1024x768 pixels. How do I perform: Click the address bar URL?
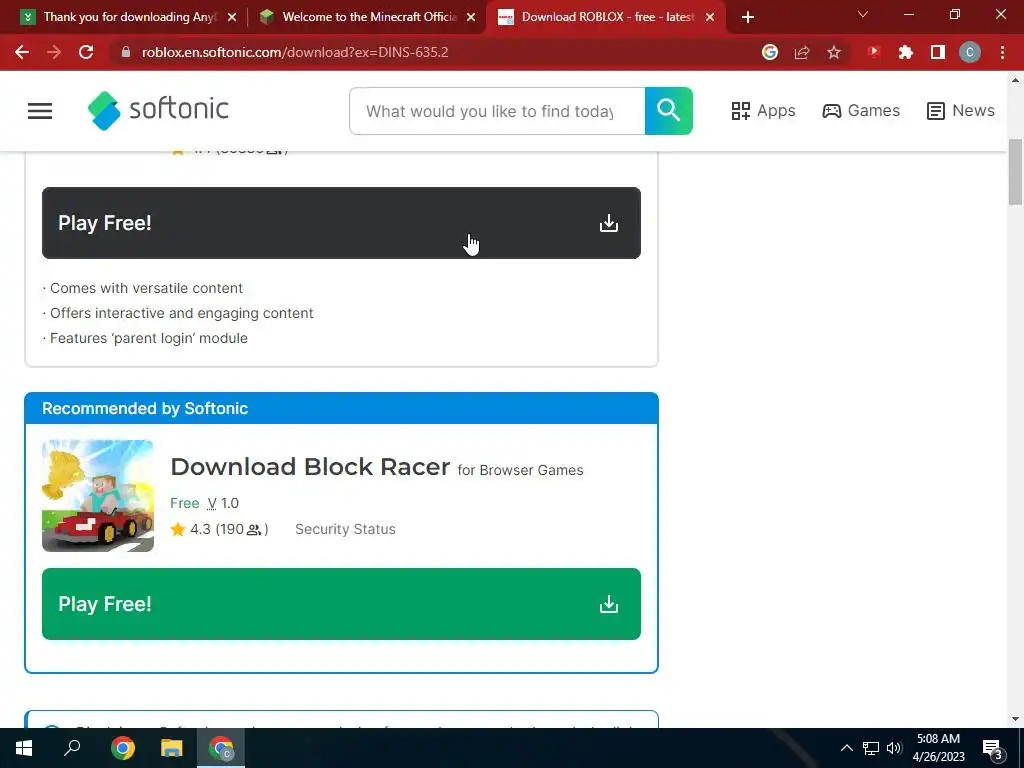click(x=295, y=52)
